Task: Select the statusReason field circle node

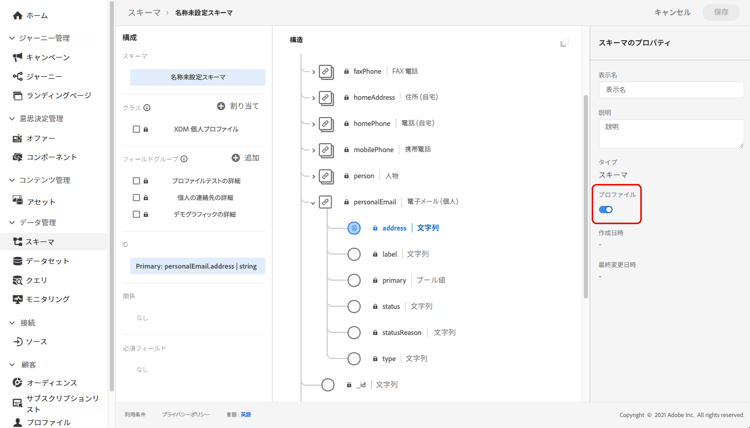Action: (x=354, y=332)
